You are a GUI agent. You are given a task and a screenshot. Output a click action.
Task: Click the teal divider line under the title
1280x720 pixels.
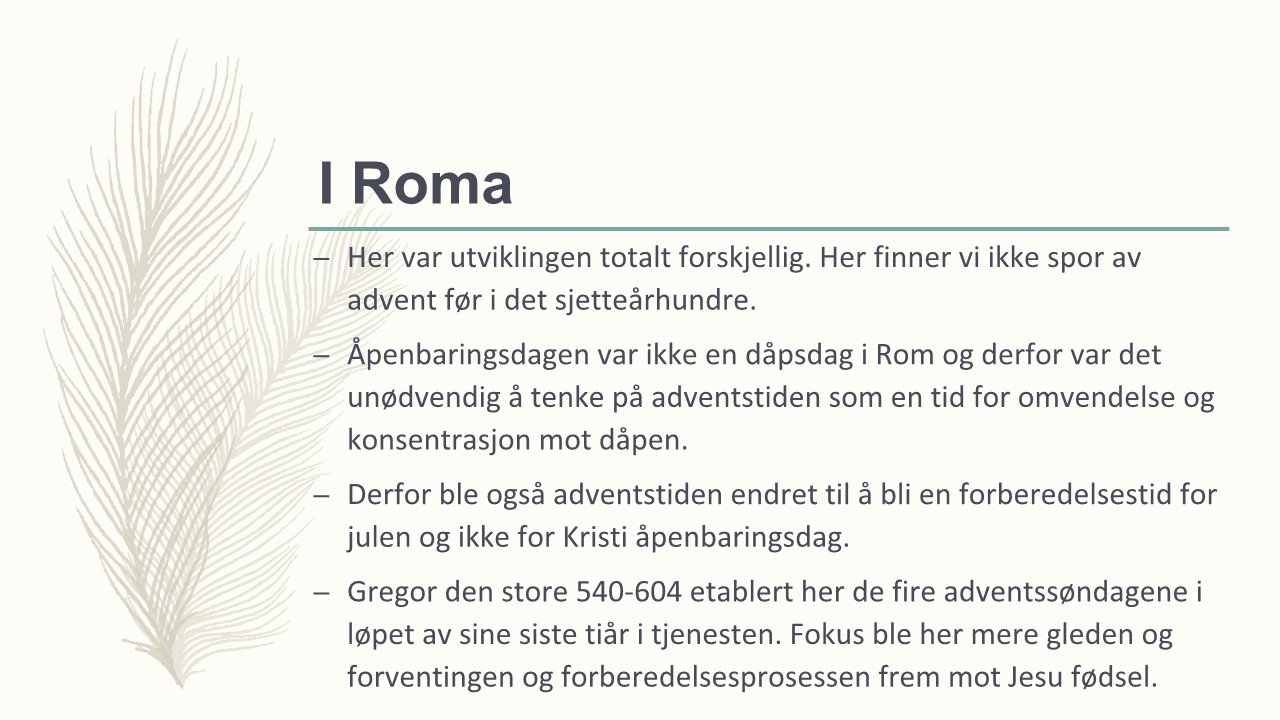tap(768, 229)
